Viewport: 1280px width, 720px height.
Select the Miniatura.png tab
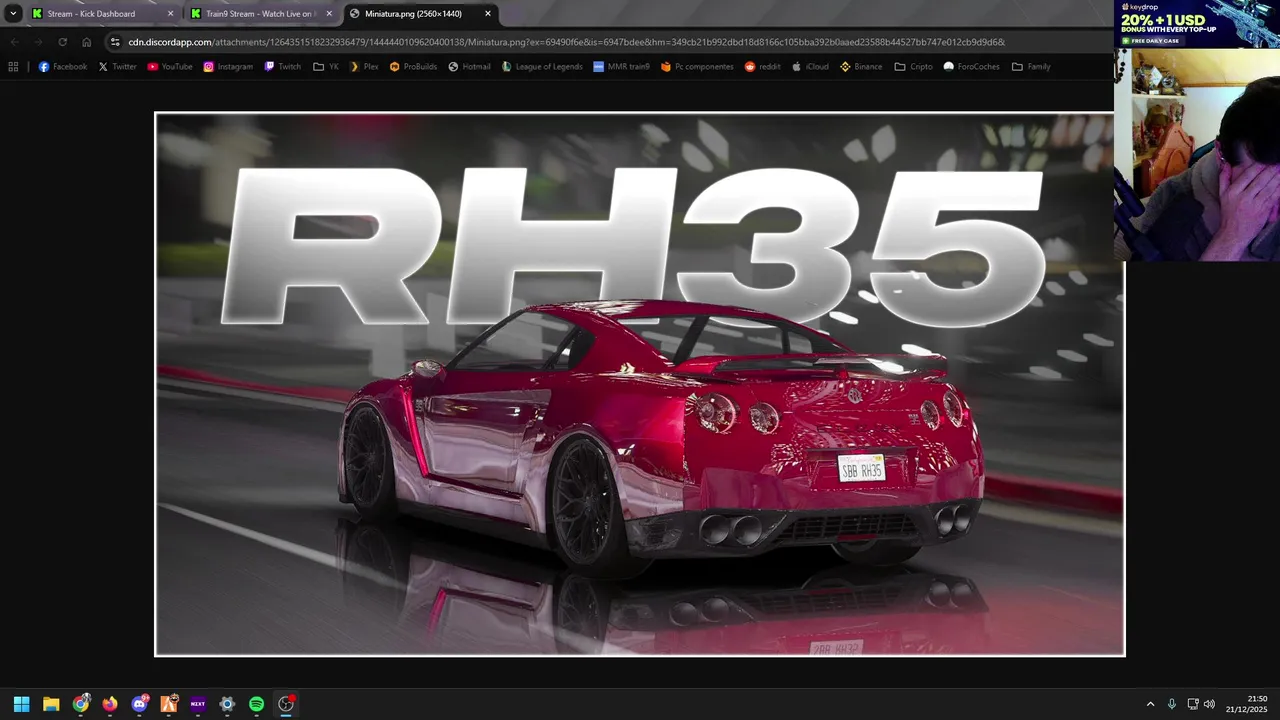tap(413, 14)
